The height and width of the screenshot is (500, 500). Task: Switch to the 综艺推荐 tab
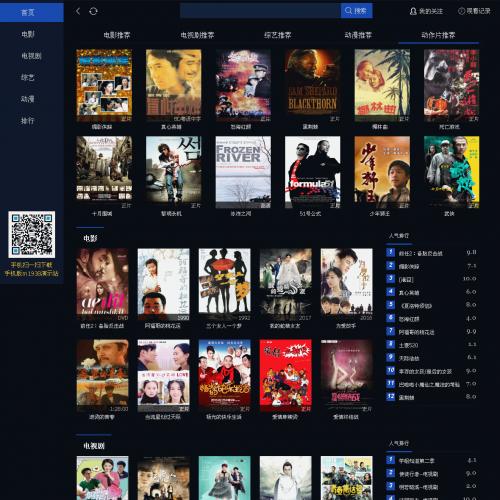pos(278,35)
